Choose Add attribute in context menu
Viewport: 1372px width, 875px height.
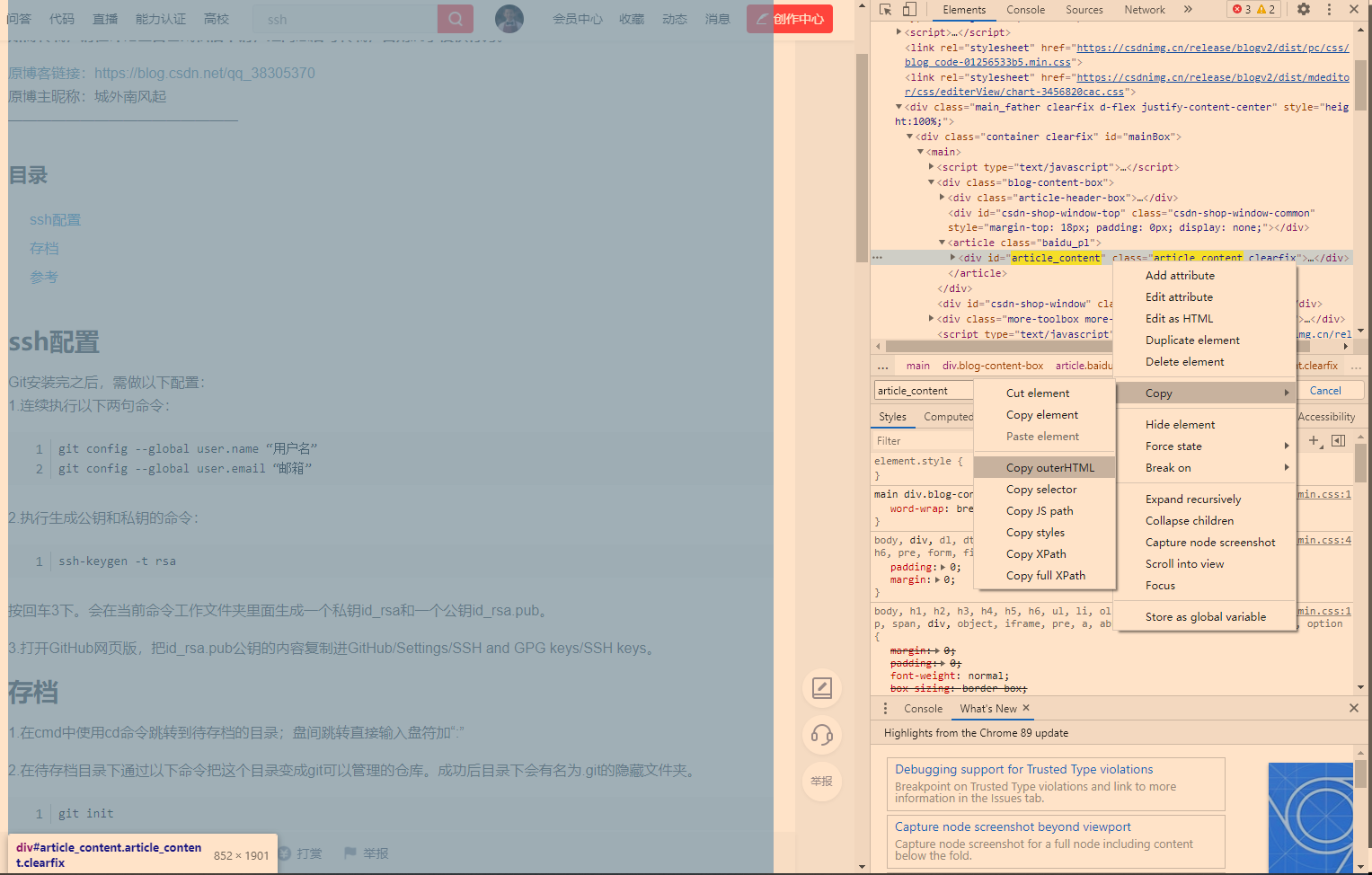pos(1205,276)
